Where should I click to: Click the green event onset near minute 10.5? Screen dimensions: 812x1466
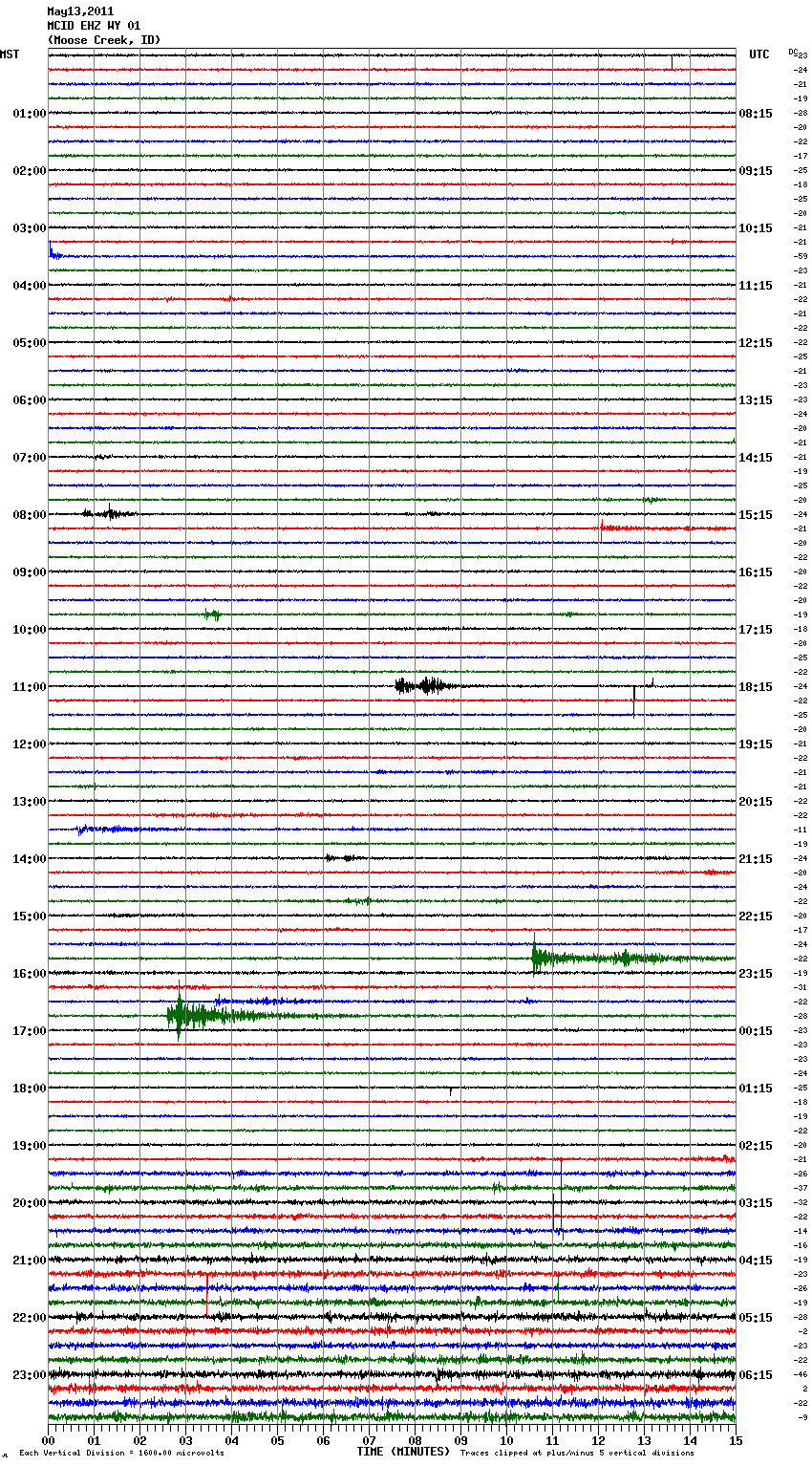coord(536,958)
